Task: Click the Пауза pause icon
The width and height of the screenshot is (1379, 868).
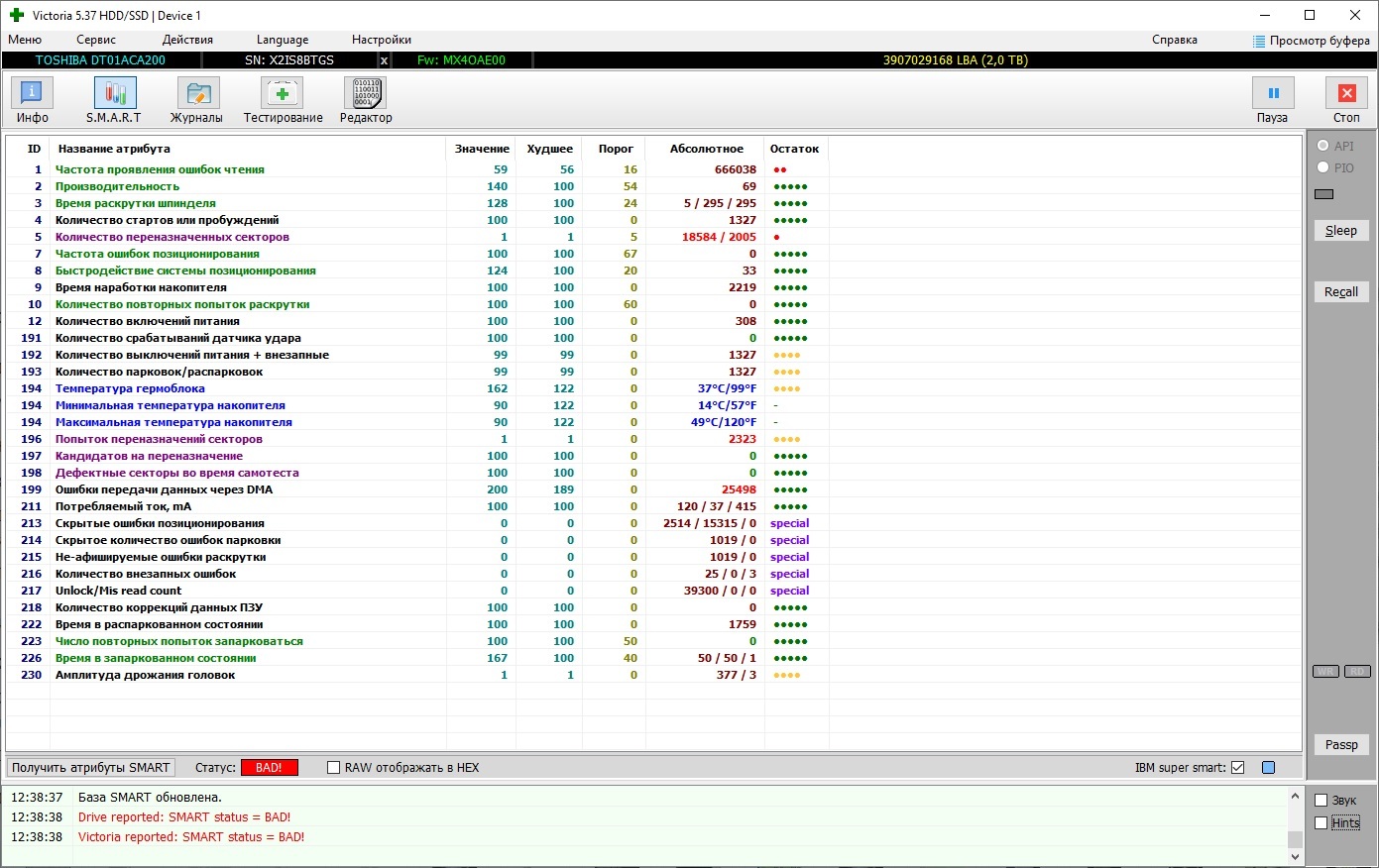Action: (1273, 93)
